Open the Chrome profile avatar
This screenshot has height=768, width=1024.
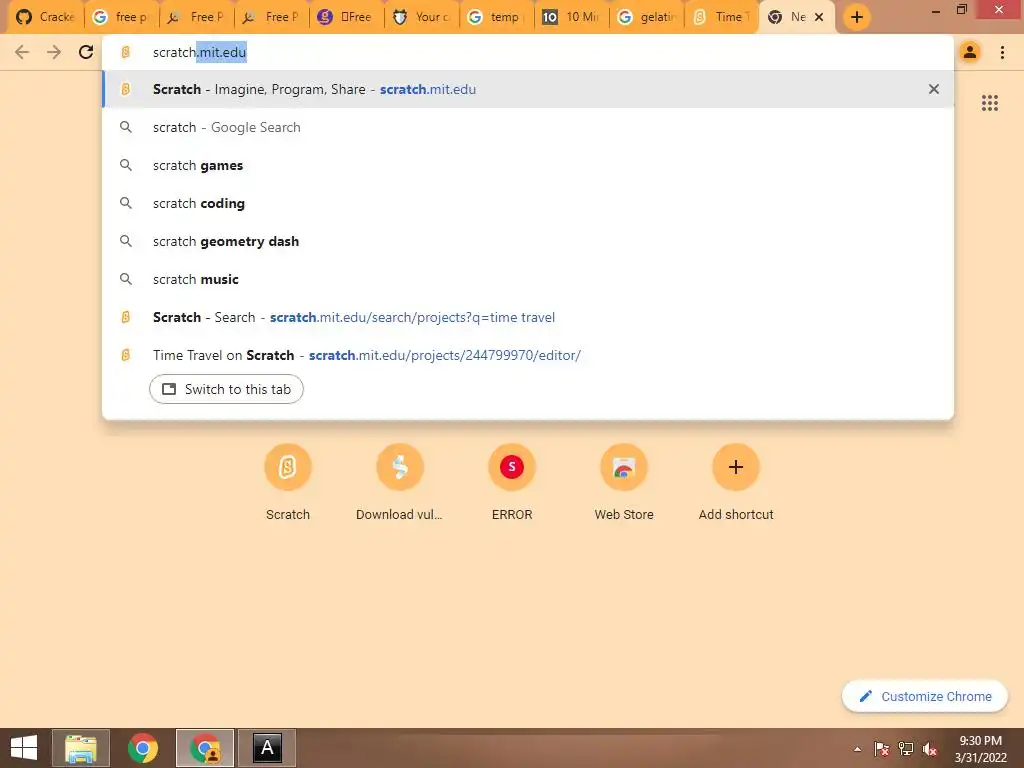970,52
